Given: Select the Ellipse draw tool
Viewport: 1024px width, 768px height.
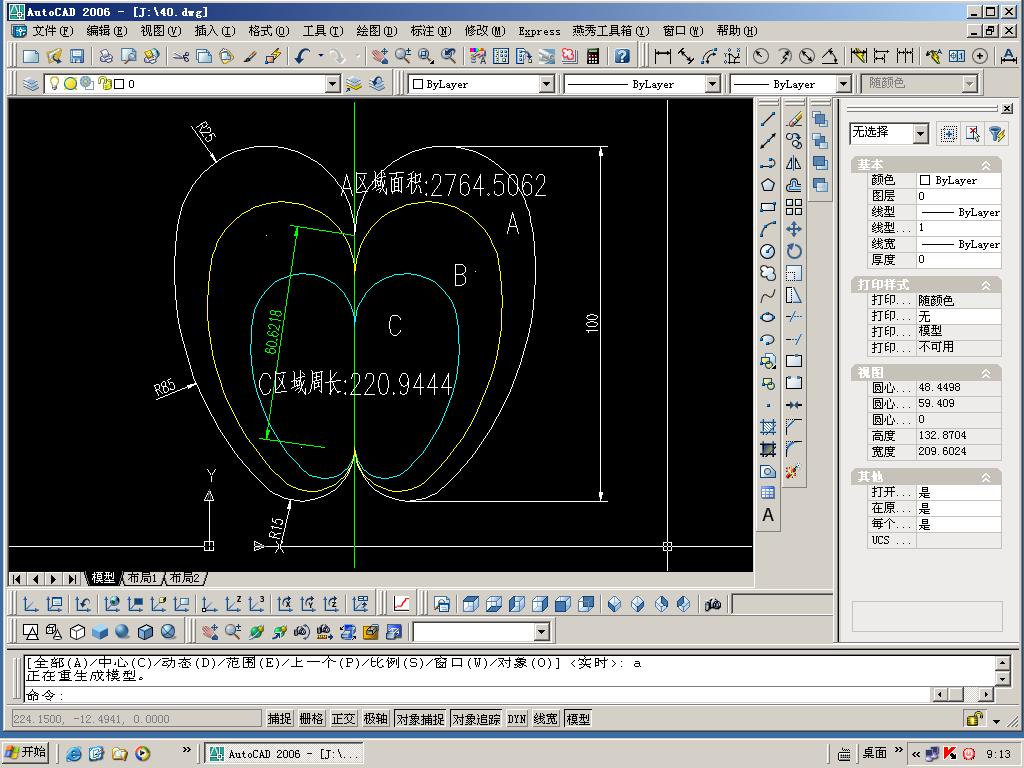Looking at the screenshot, I should [x=768, y=317].
